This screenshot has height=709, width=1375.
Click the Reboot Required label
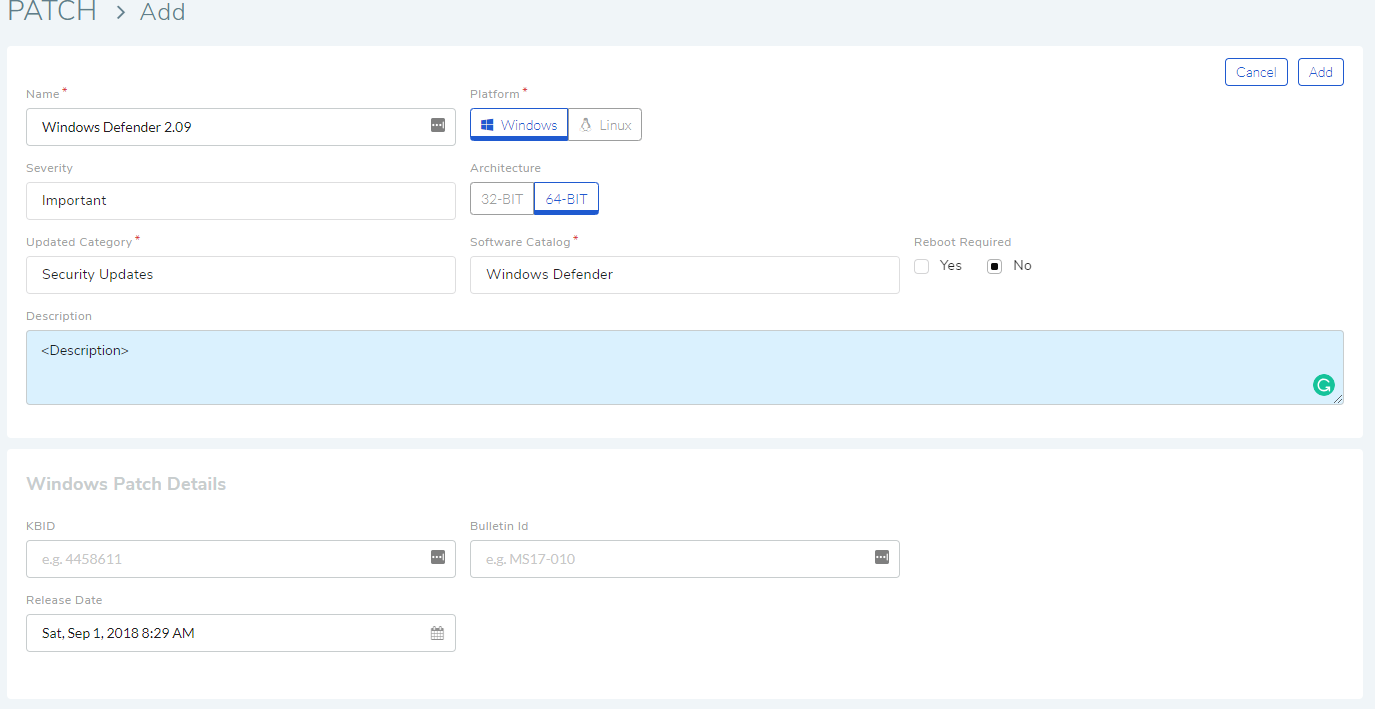coord(962,242)
